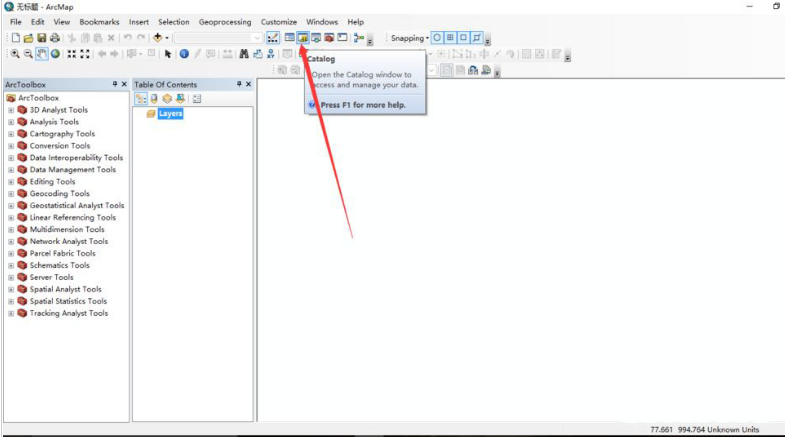Select the Zoom In tool
Image resolution: width=785 pixels, height=437 pixels.
point(16,54)
